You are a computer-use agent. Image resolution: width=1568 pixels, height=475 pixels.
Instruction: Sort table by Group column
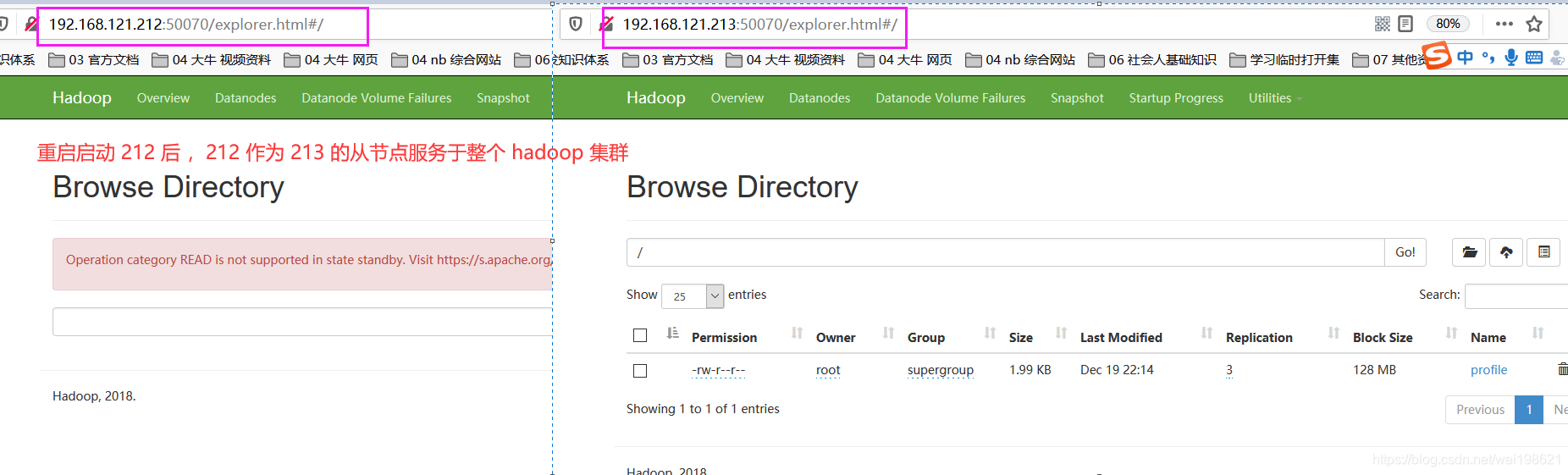click(x=926, y=337)
